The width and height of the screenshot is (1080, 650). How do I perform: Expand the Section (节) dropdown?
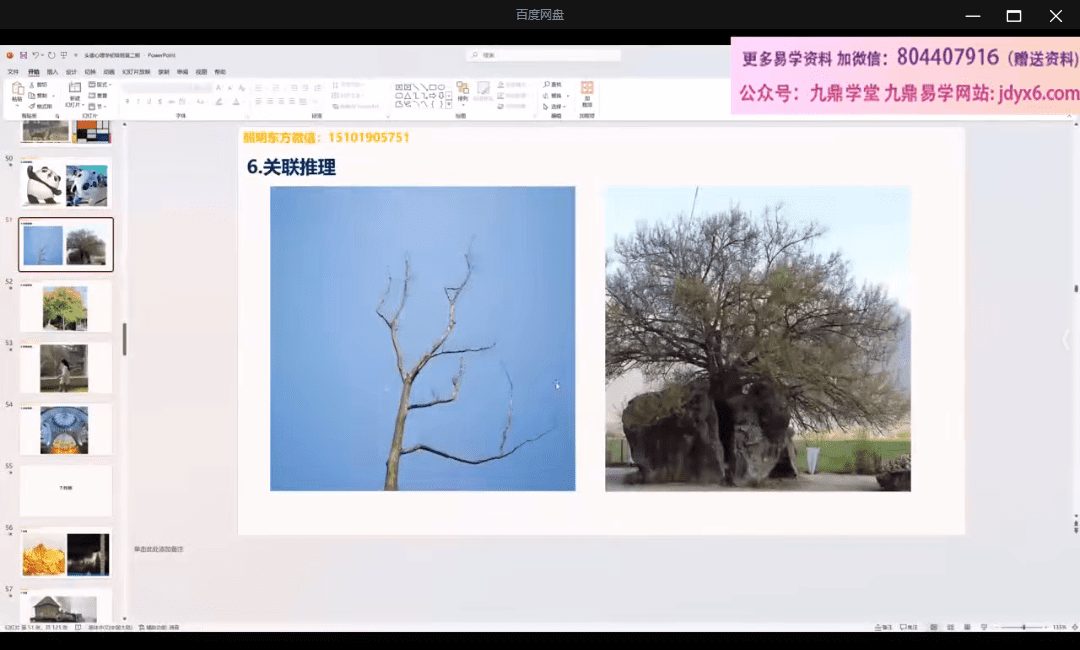pos(96,106)
